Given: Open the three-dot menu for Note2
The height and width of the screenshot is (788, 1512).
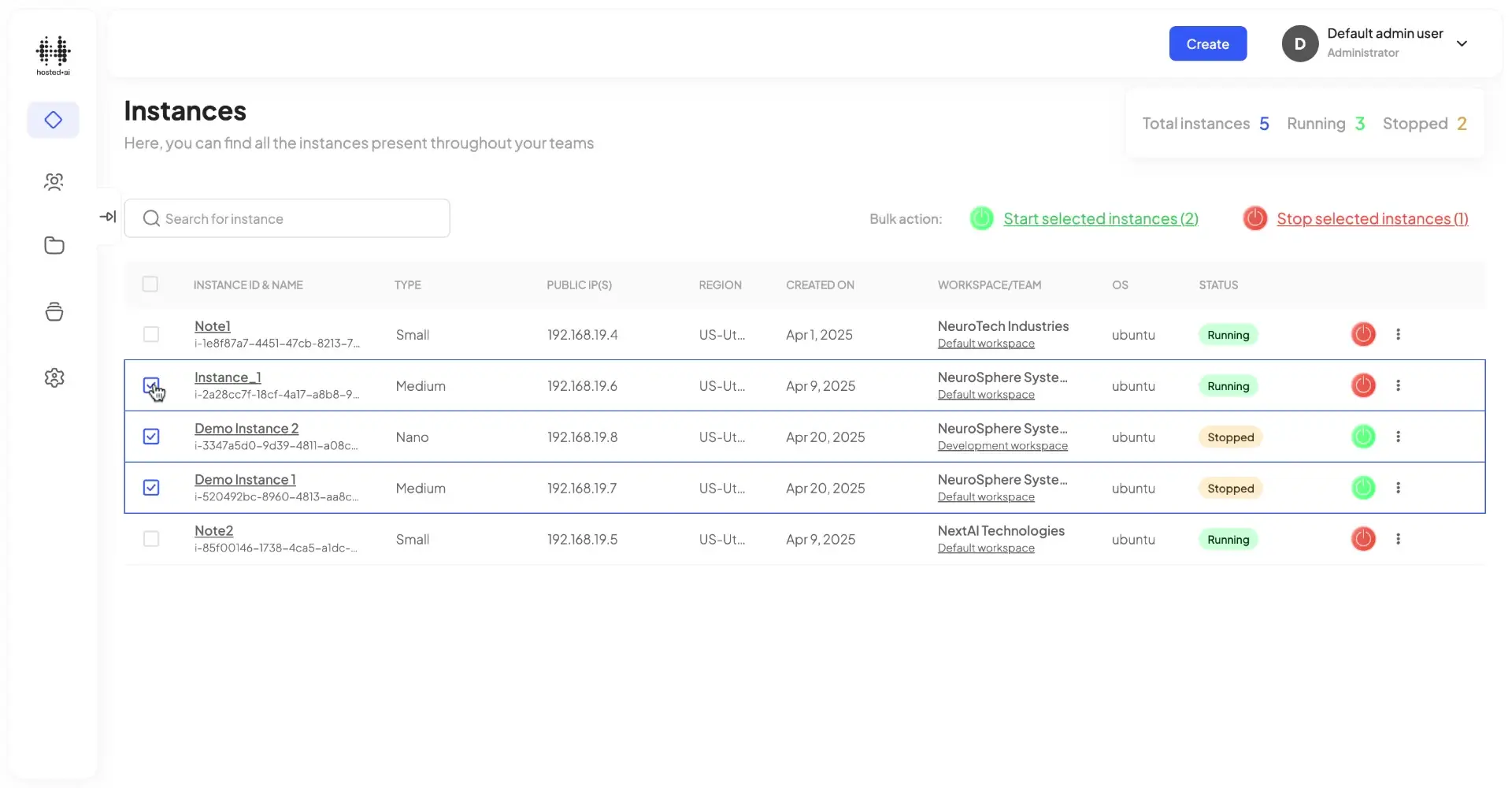Looking at the screenshot, I should 1398,539.
